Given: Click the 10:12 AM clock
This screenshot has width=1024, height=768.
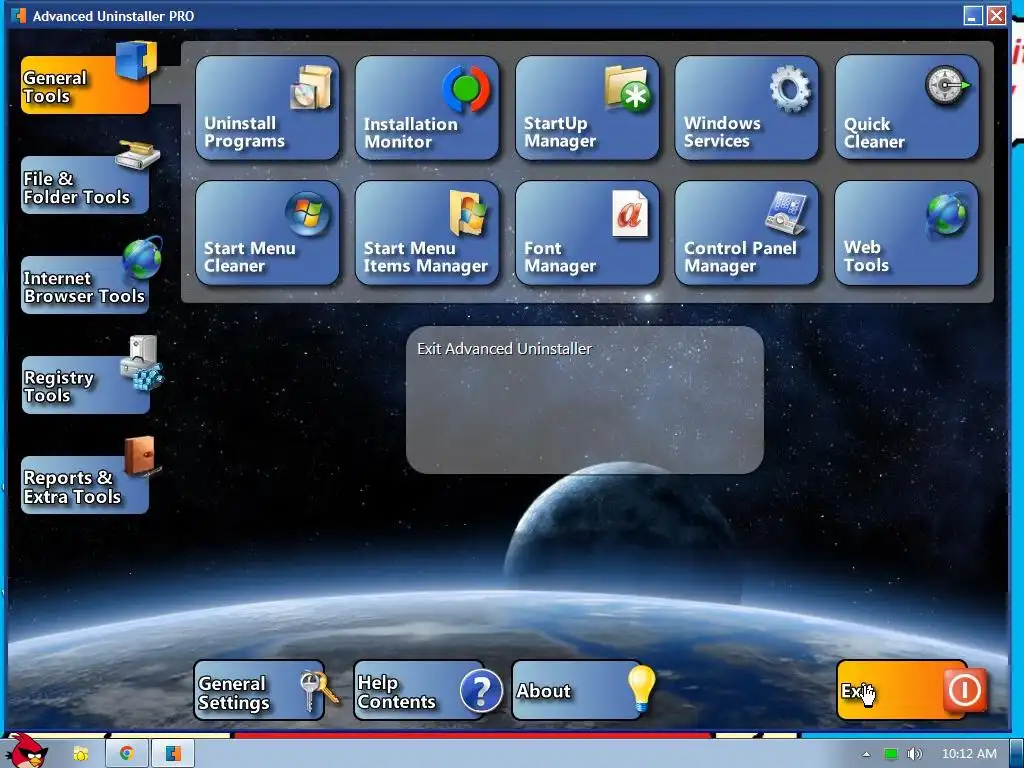Looking at the screenshot, I should tap(969, 754).
